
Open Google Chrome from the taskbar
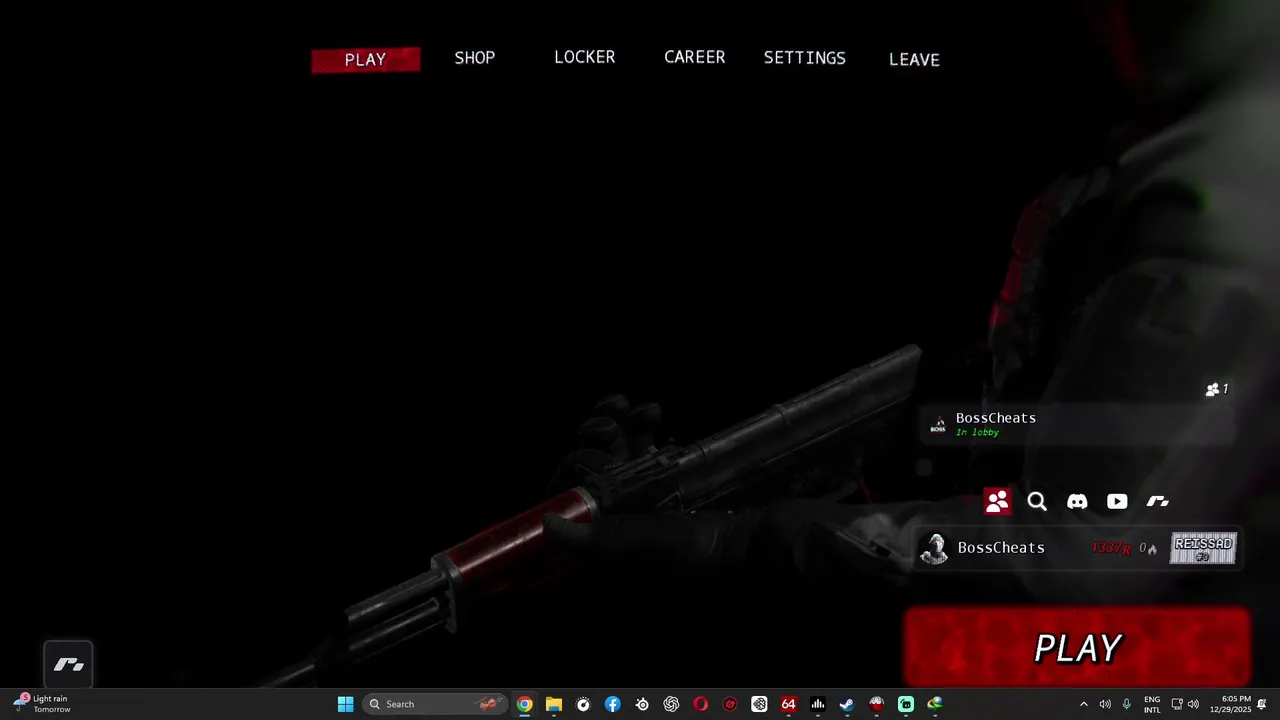click(524, 704)
